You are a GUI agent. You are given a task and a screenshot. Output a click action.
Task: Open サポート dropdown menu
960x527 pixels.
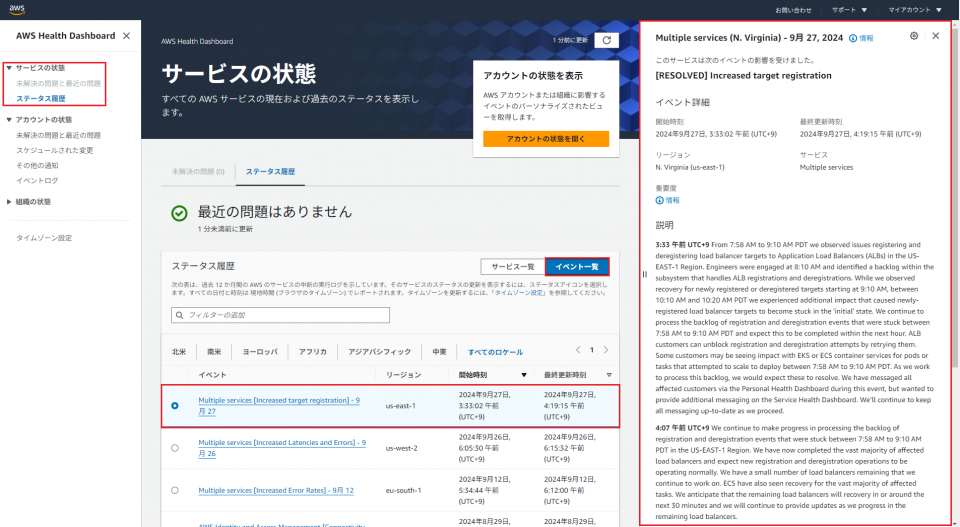[849, 10]
